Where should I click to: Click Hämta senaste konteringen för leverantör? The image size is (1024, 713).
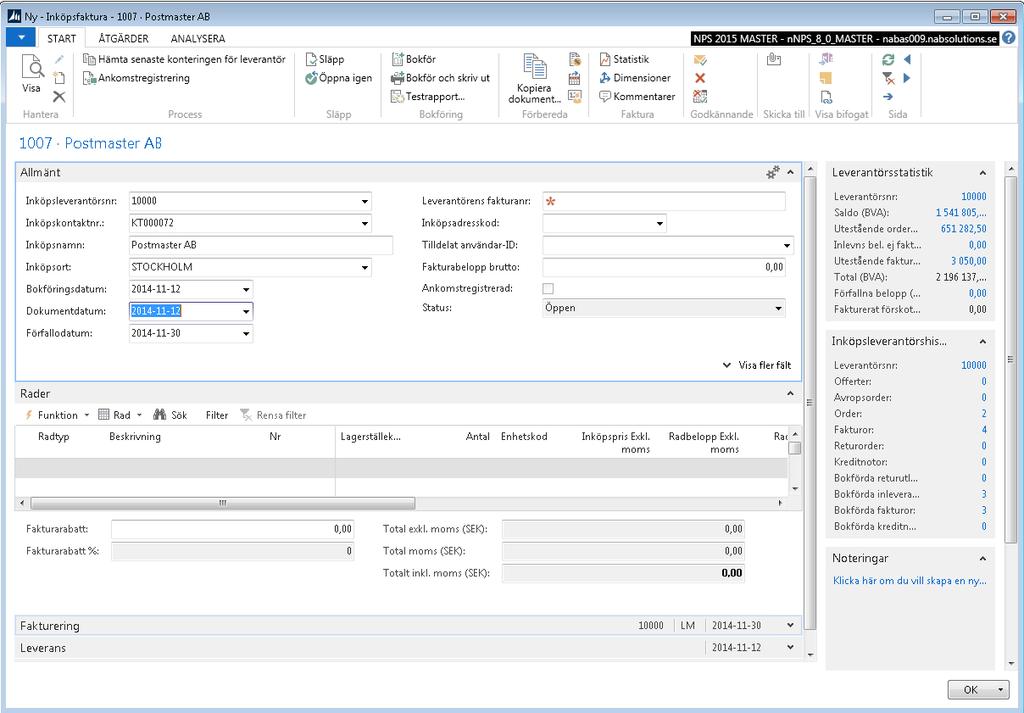click(x=184, y=59)
